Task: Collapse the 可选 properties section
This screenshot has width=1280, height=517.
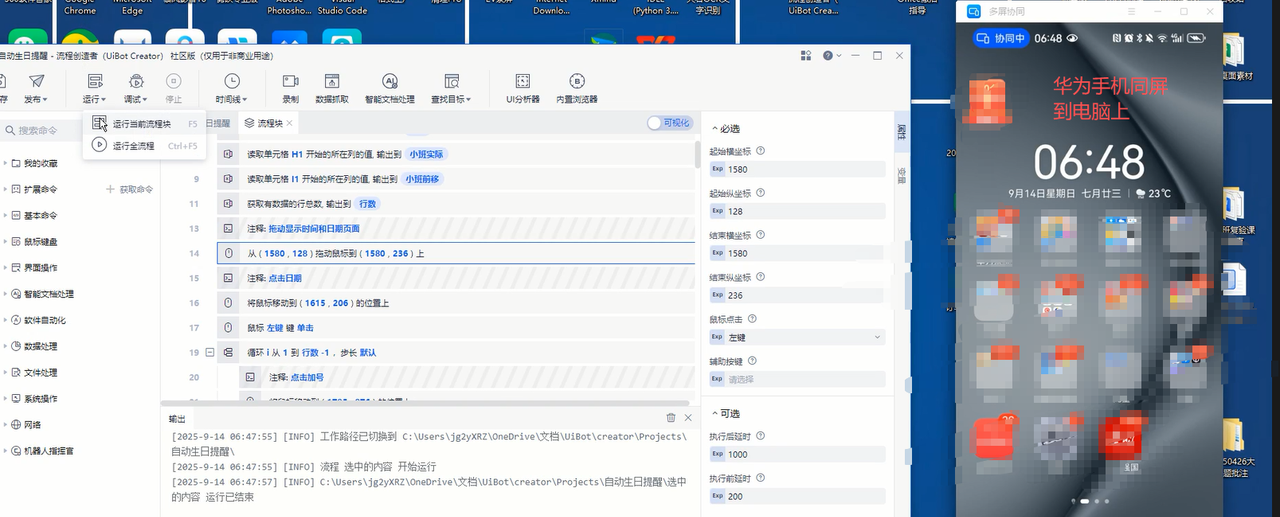Action: (714, 413)
